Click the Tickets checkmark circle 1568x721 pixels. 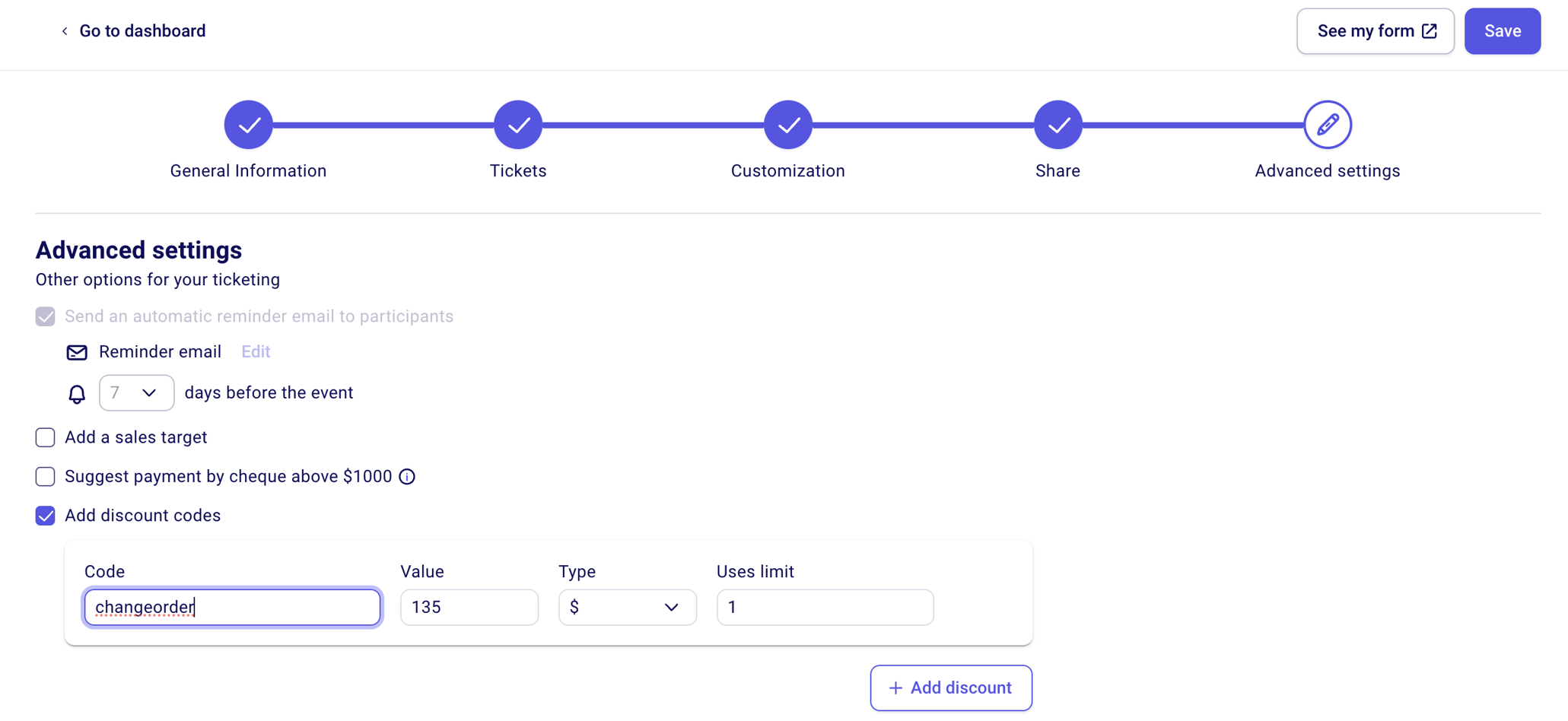click(518, 124)
